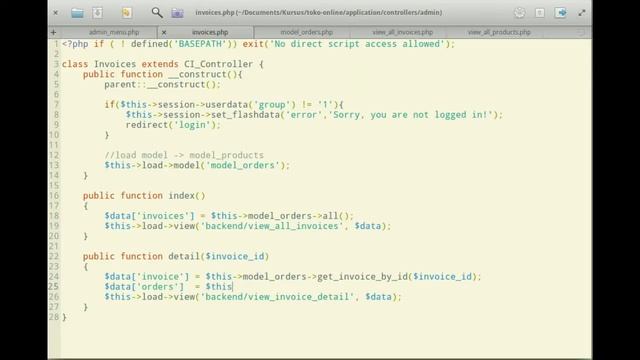
Task: Add a new tab with the plus button
Action: [x=53, y=32]
